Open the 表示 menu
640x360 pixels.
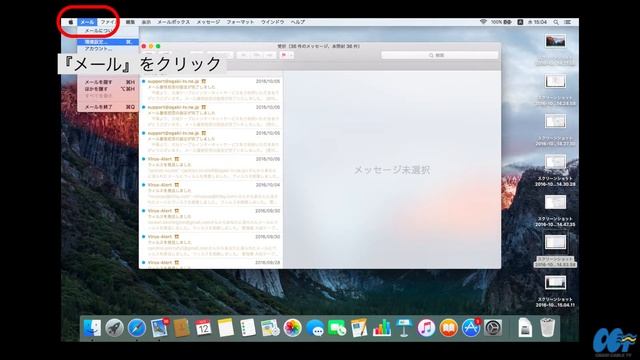(x=146, y=22)
